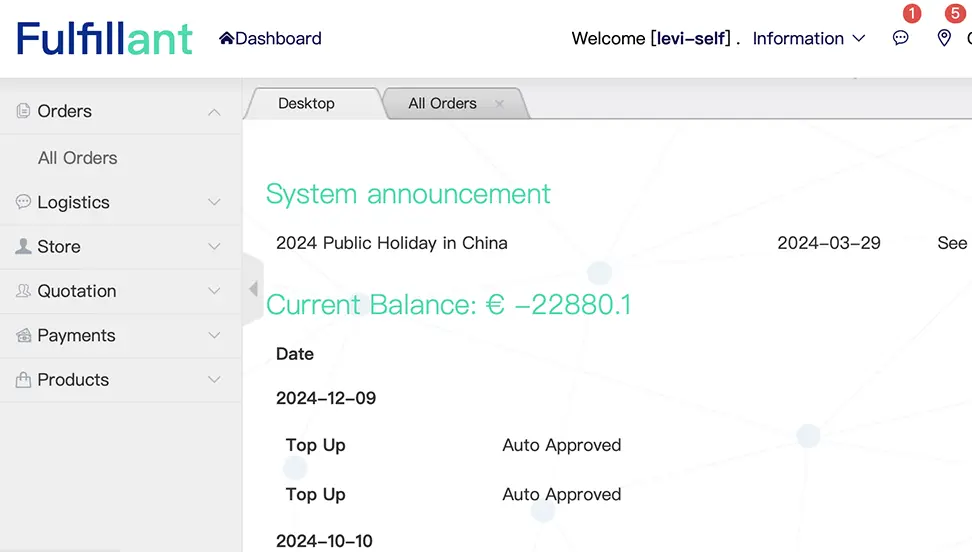Open the messages chat bubble icon
The height and width of the screenshot is (552, 972).
coord(901,38)
